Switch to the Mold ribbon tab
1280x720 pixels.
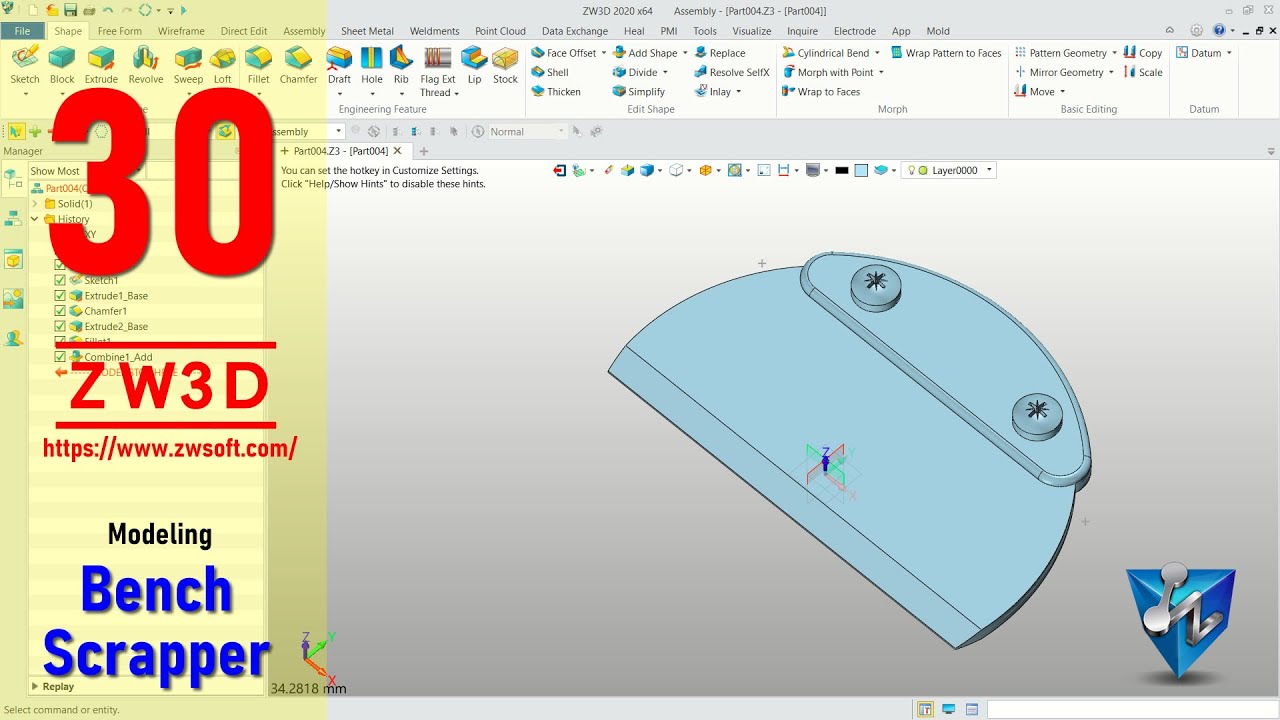click(938, 31)
